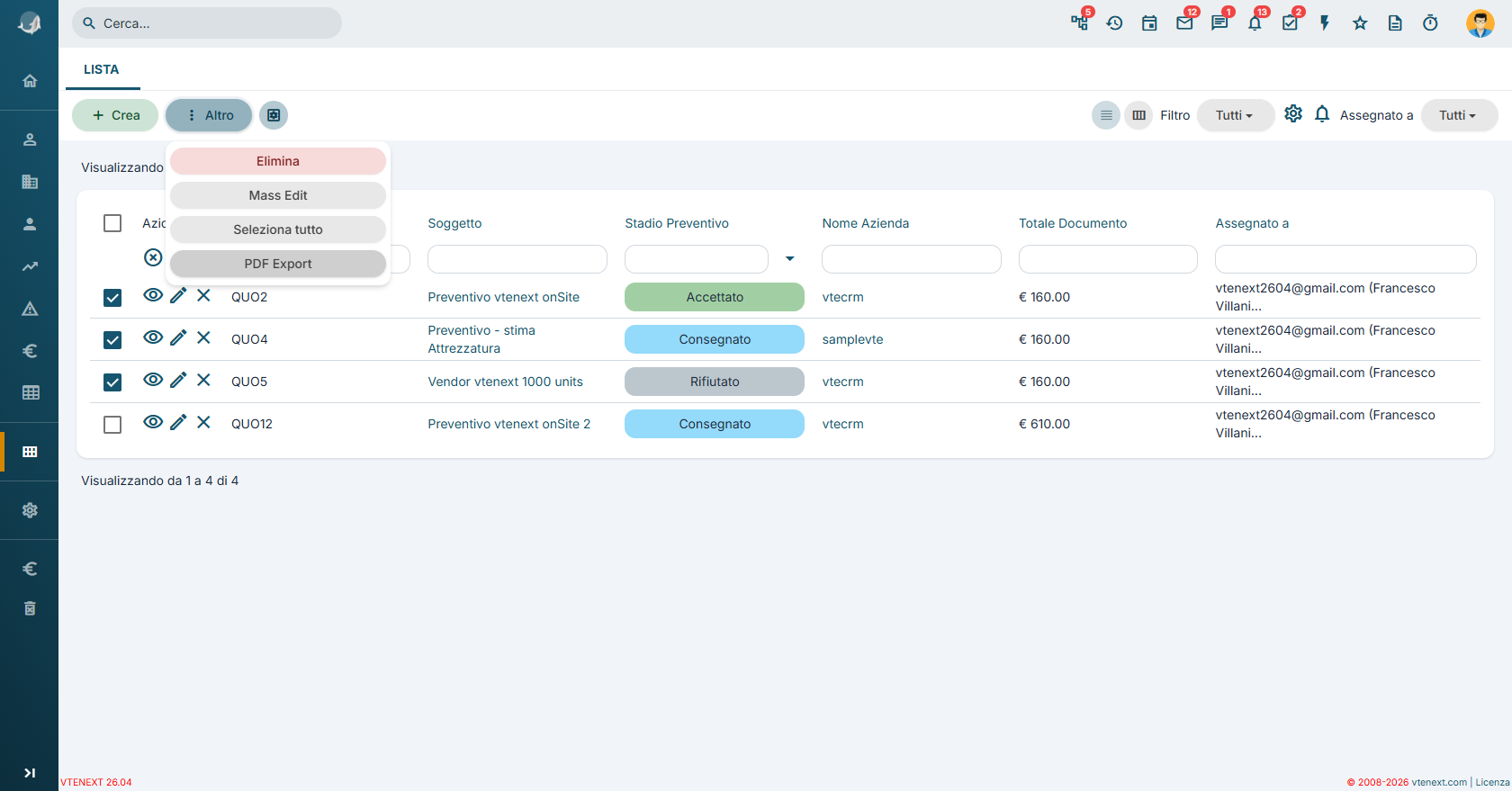Open the document icon in top bar
This screenshot has width=1512, height=791.
tap(1395, 23)
